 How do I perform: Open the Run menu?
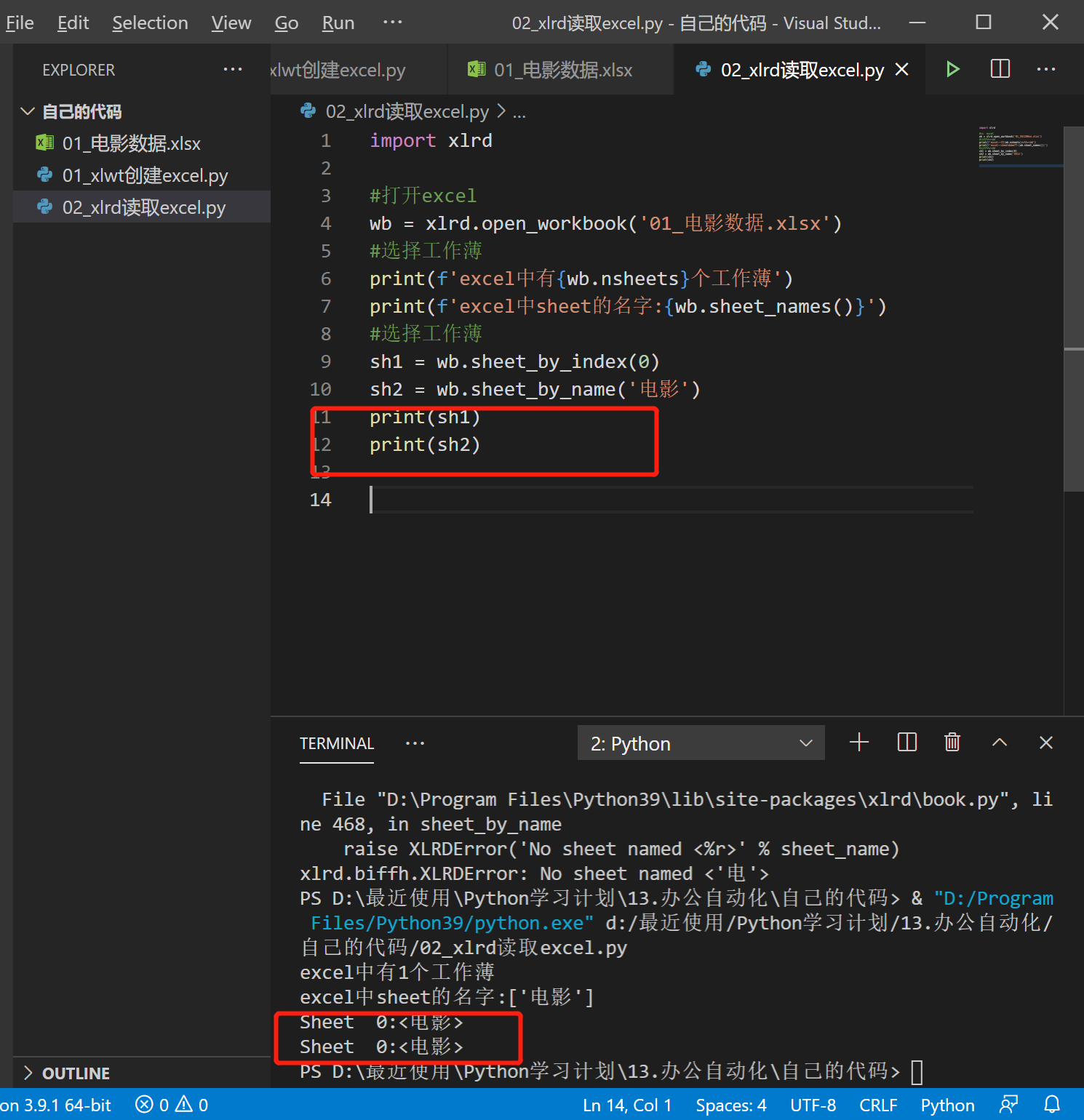[338, 23]
